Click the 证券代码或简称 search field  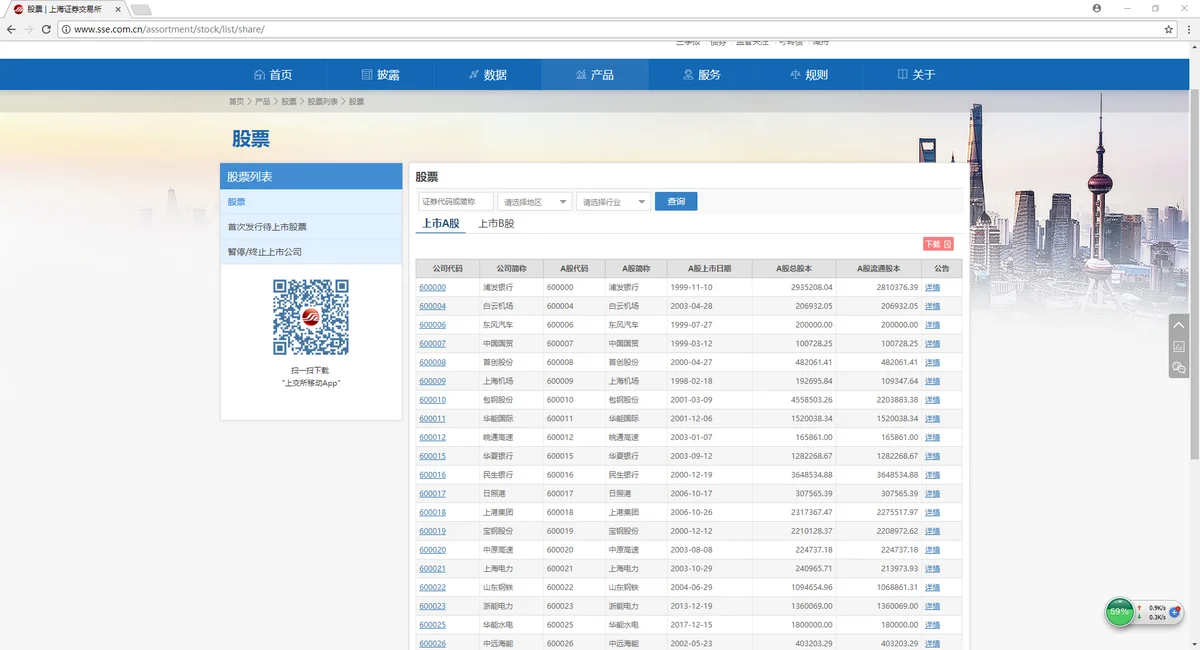455,202
